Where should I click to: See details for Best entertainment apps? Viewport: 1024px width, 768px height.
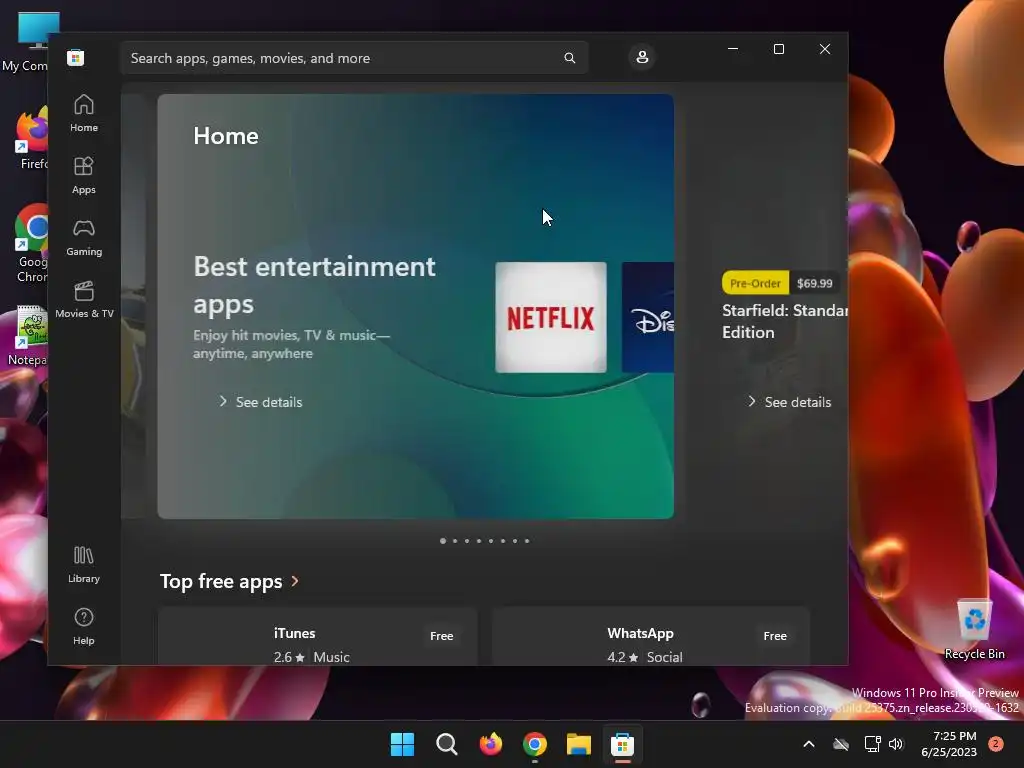point(261,402)
